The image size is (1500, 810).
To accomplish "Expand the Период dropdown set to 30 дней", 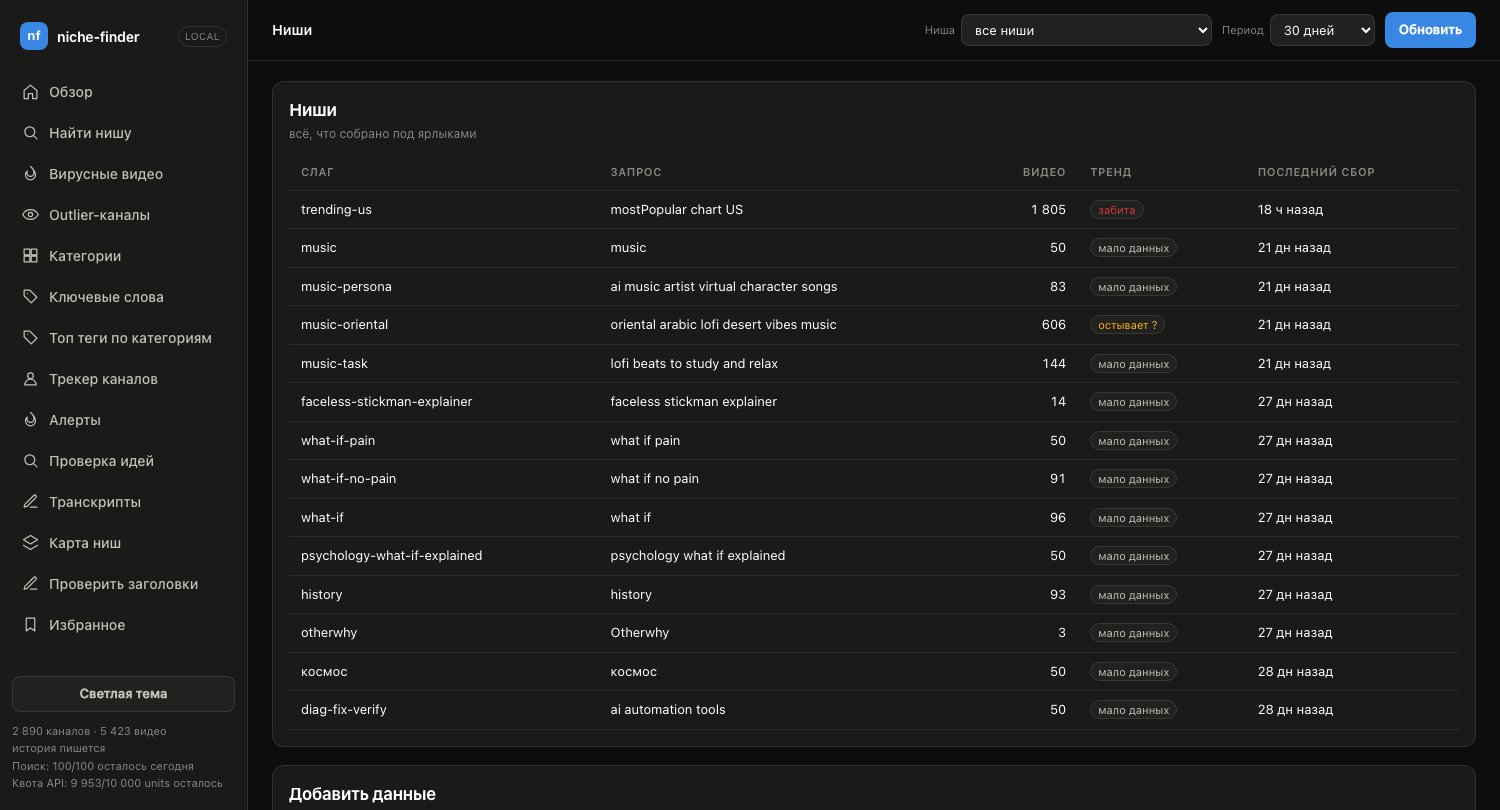I will pyautogui.click(x=1322, y=30).
